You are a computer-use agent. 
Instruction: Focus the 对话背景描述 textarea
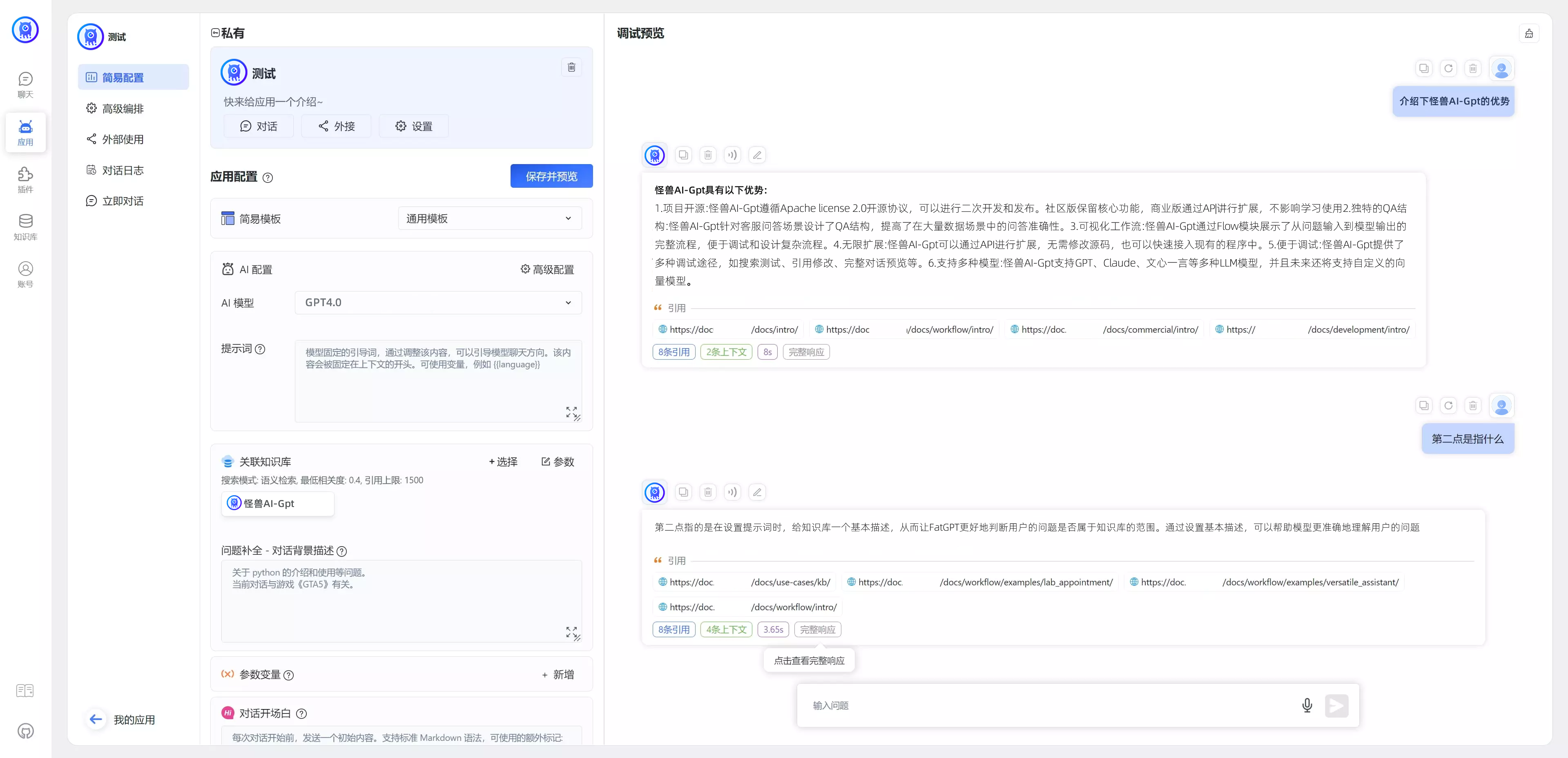click(401, 601)
